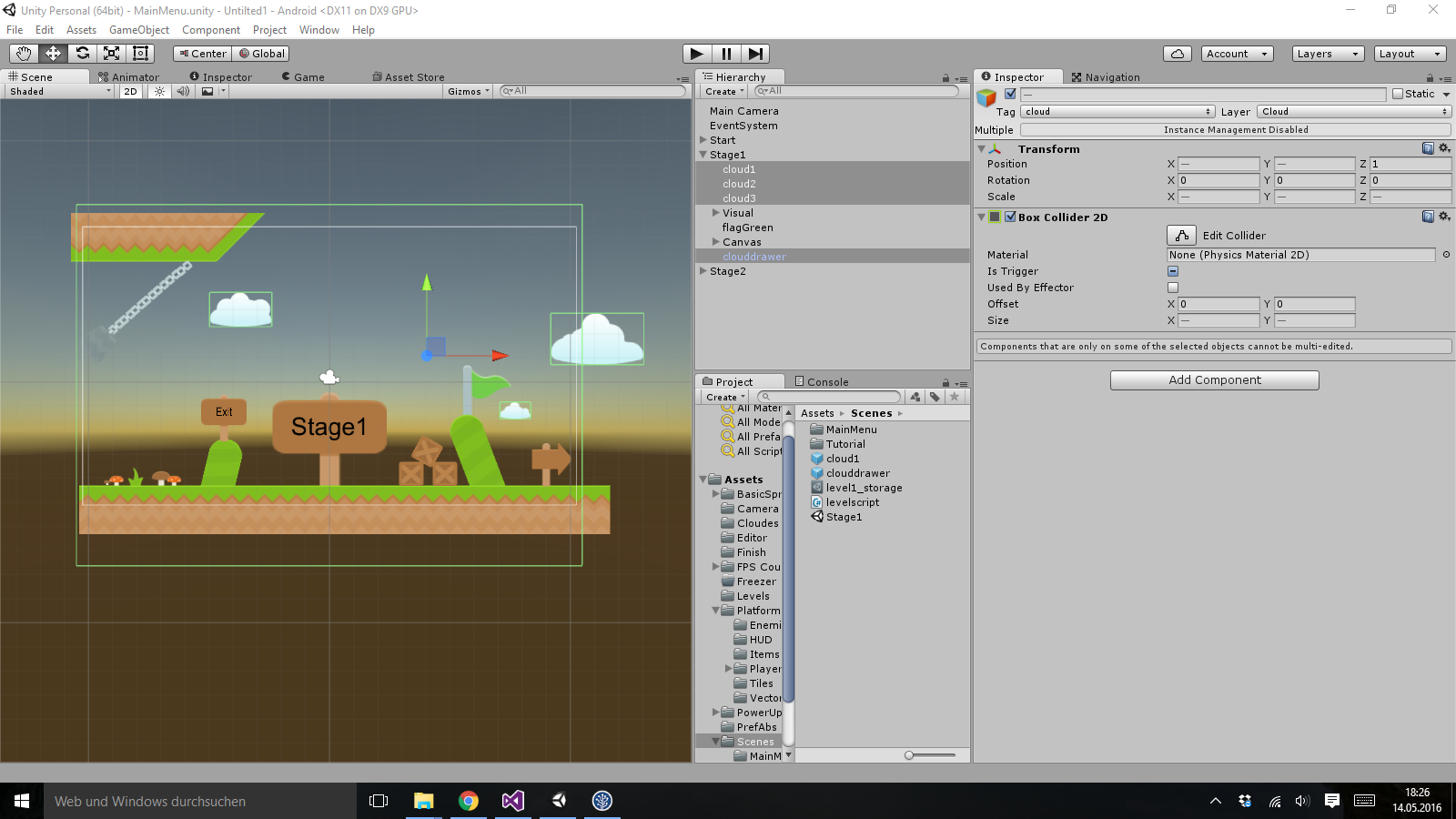This screenshot has height=819, width=1456.
Task: Expand the Stage2 hierarchy node
Action: click(x=703, y=271)
